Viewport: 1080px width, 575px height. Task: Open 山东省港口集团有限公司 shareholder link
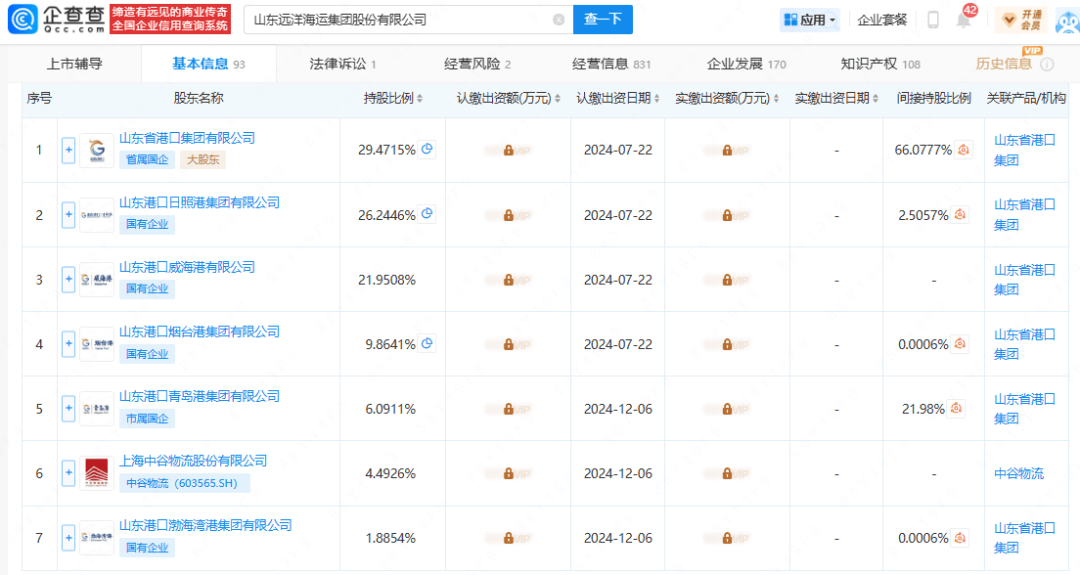tap(187, 138)
